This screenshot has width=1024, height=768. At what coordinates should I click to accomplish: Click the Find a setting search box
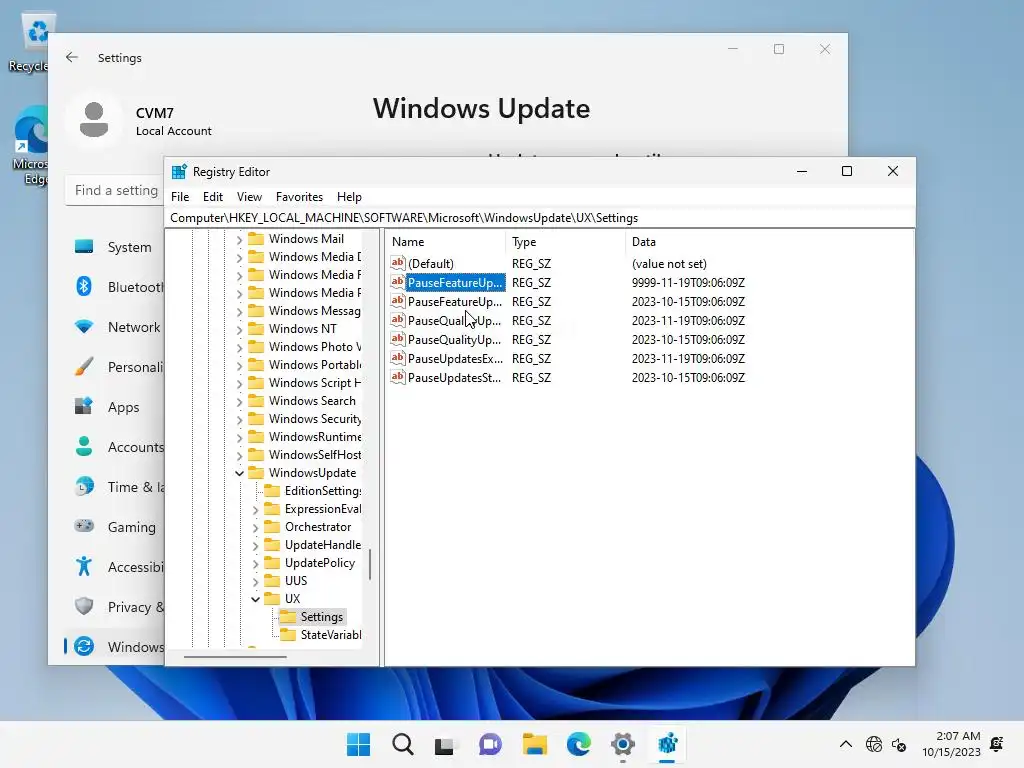pyautogui.click(x=116, y=190)
